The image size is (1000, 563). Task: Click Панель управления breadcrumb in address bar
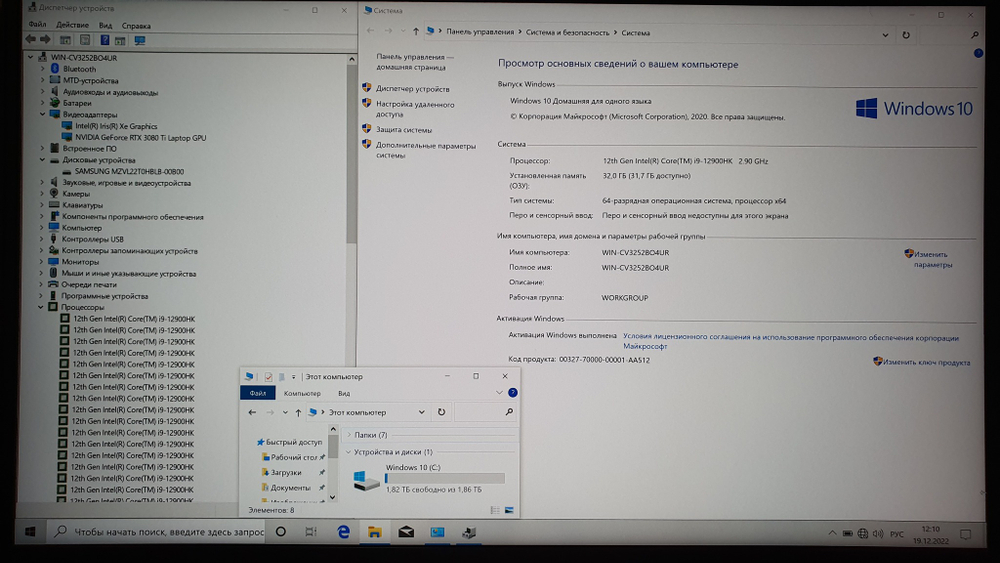(x=480, y=32)
